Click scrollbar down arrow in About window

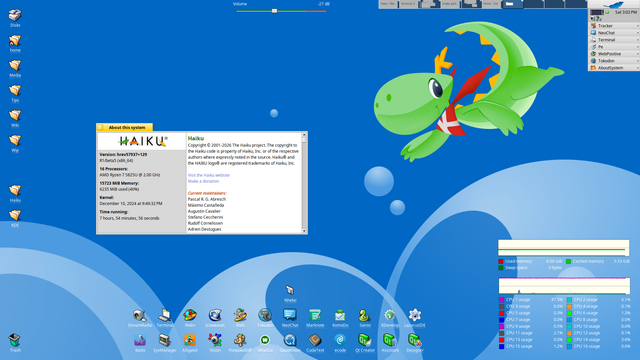(x=304, y=231)
